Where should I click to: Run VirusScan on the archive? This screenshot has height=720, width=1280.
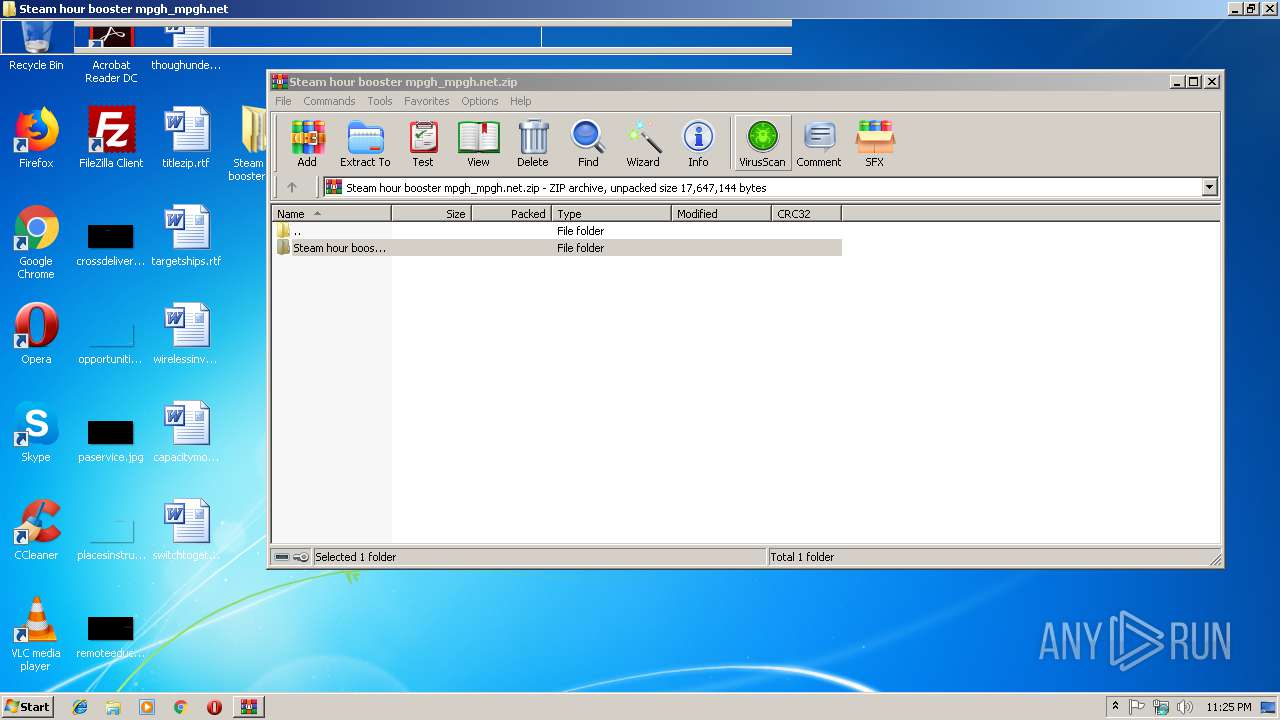(762, 143)
